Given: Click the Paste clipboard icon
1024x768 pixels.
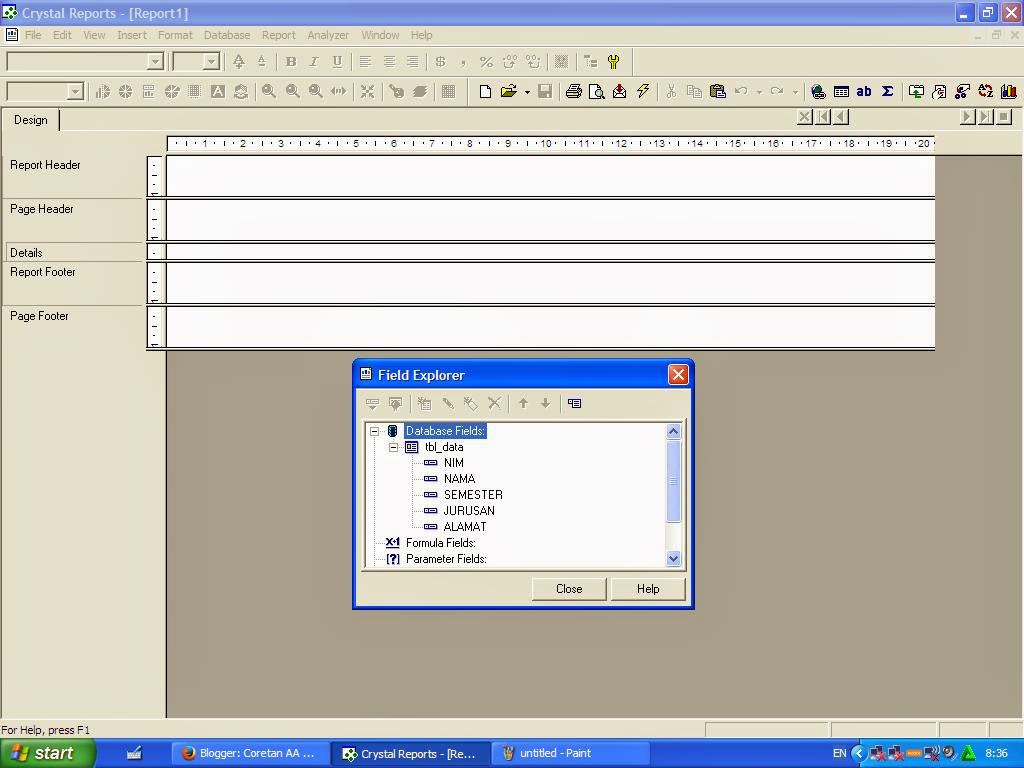Looking at the screenshot, I should (x=718, y=91).
